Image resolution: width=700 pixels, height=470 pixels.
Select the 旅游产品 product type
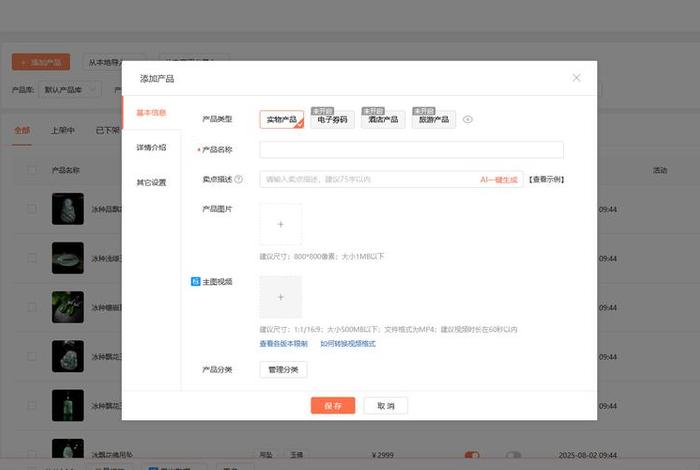pos(433,120)
